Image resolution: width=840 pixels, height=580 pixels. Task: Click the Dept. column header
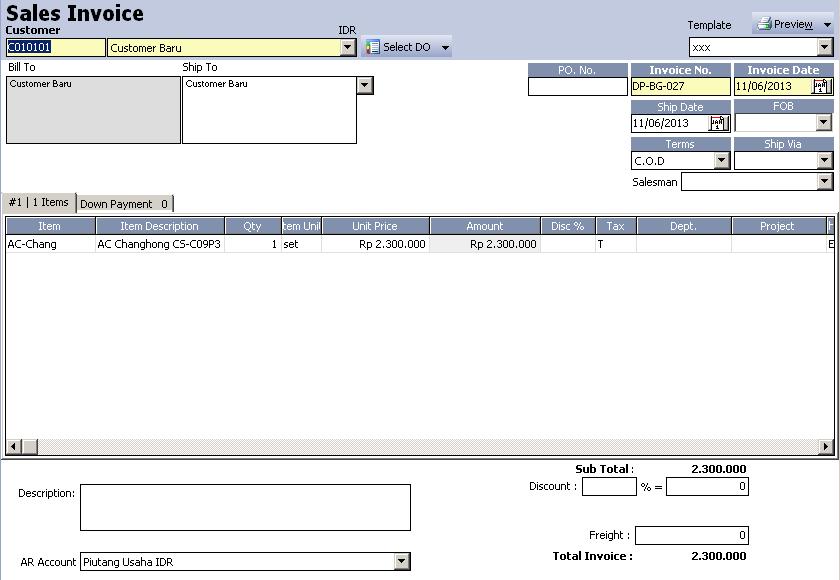(x=684, y=226)
